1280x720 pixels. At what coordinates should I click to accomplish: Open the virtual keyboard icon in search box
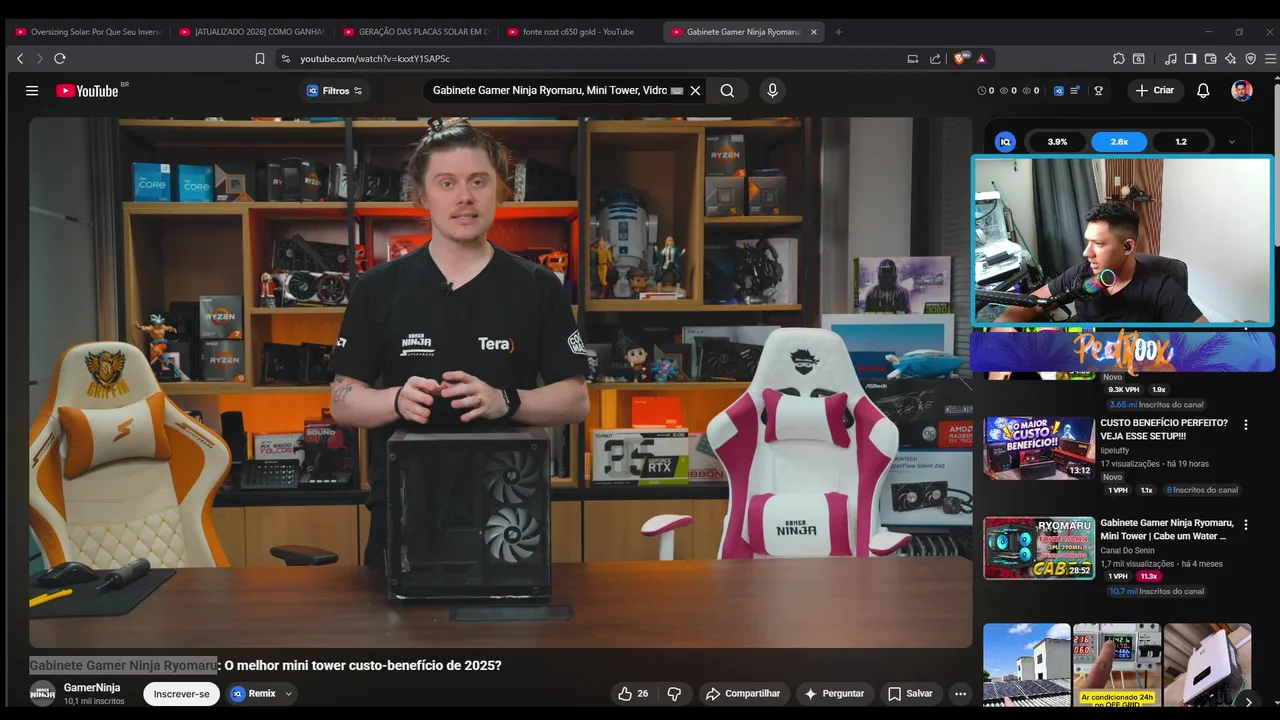tap(677, 91)
